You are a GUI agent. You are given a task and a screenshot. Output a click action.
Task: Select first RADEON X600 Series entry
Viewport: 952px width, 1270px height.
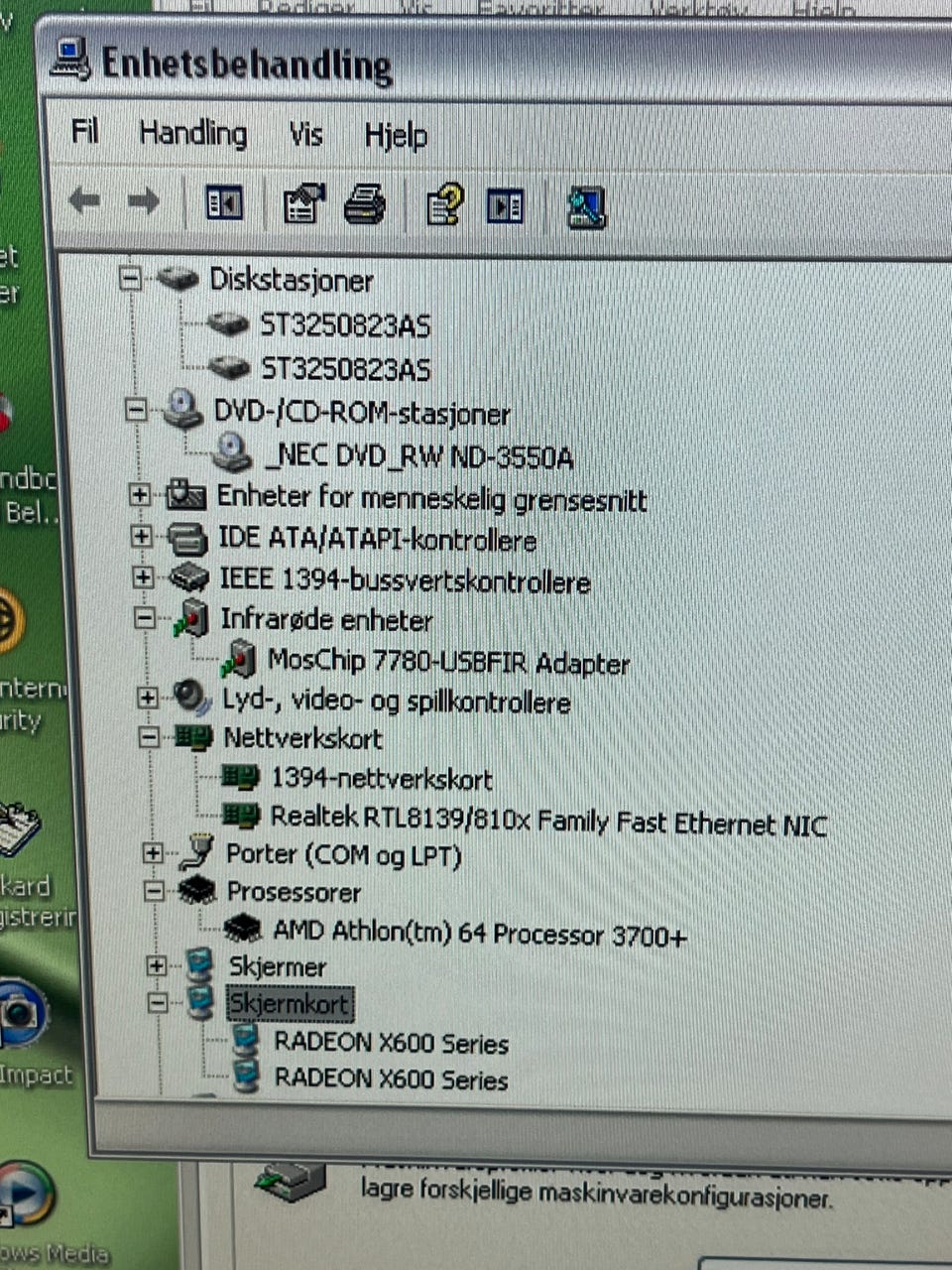391,1043
